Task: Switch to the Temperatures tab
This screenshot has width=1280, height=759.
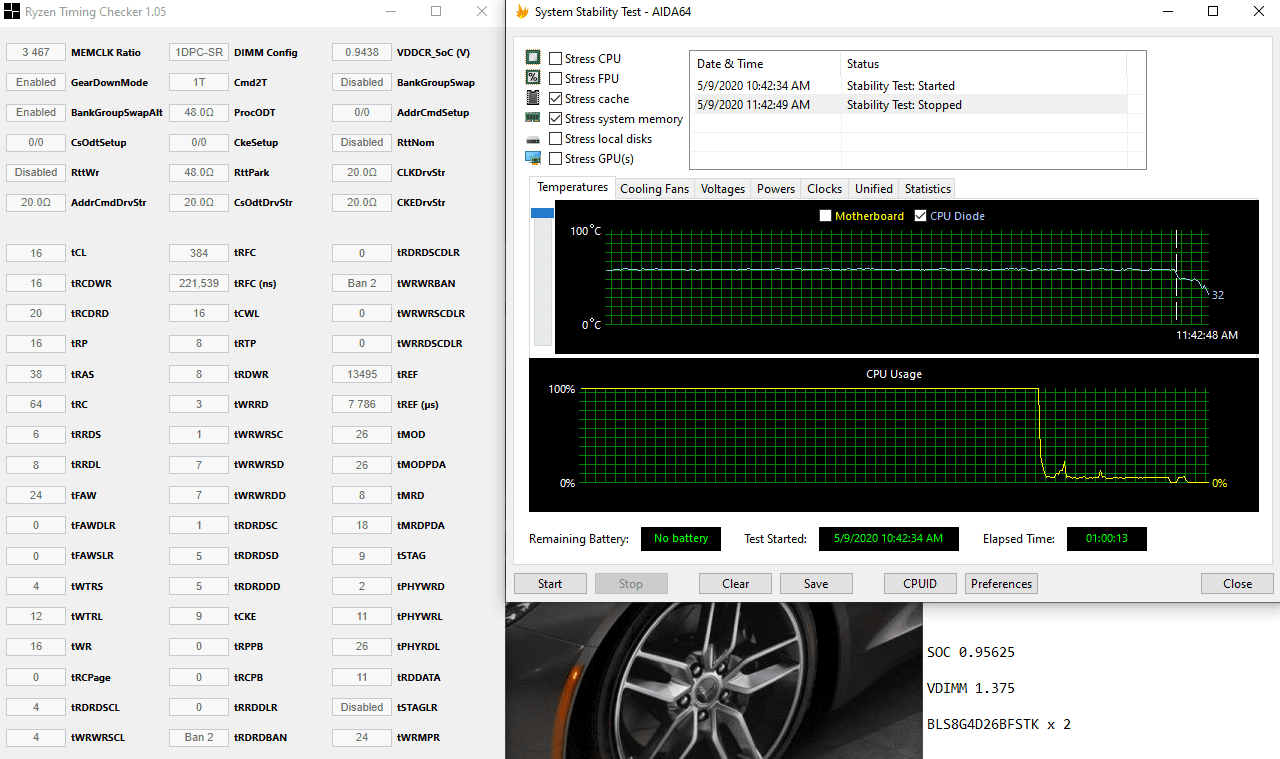Action: 572,187
